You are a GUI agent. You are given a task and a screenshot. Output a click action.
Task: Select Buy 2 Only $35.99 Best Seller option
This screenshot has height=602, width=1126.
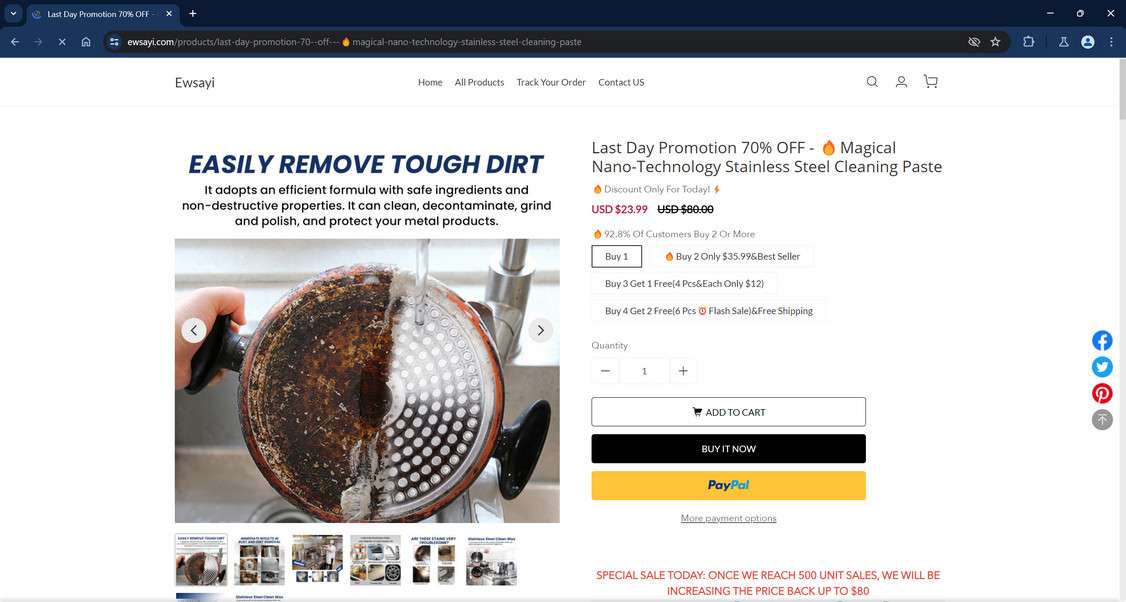coord(732,256)
